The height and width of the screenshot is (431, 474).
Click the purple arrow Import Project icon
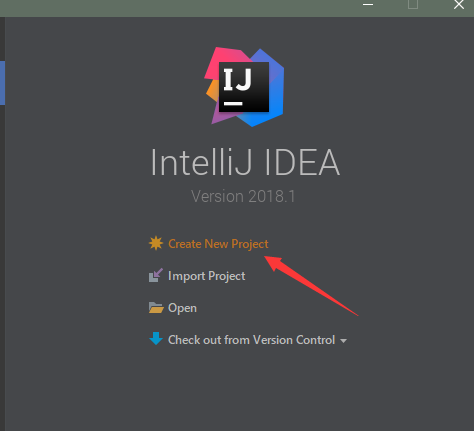coord(156,275)
